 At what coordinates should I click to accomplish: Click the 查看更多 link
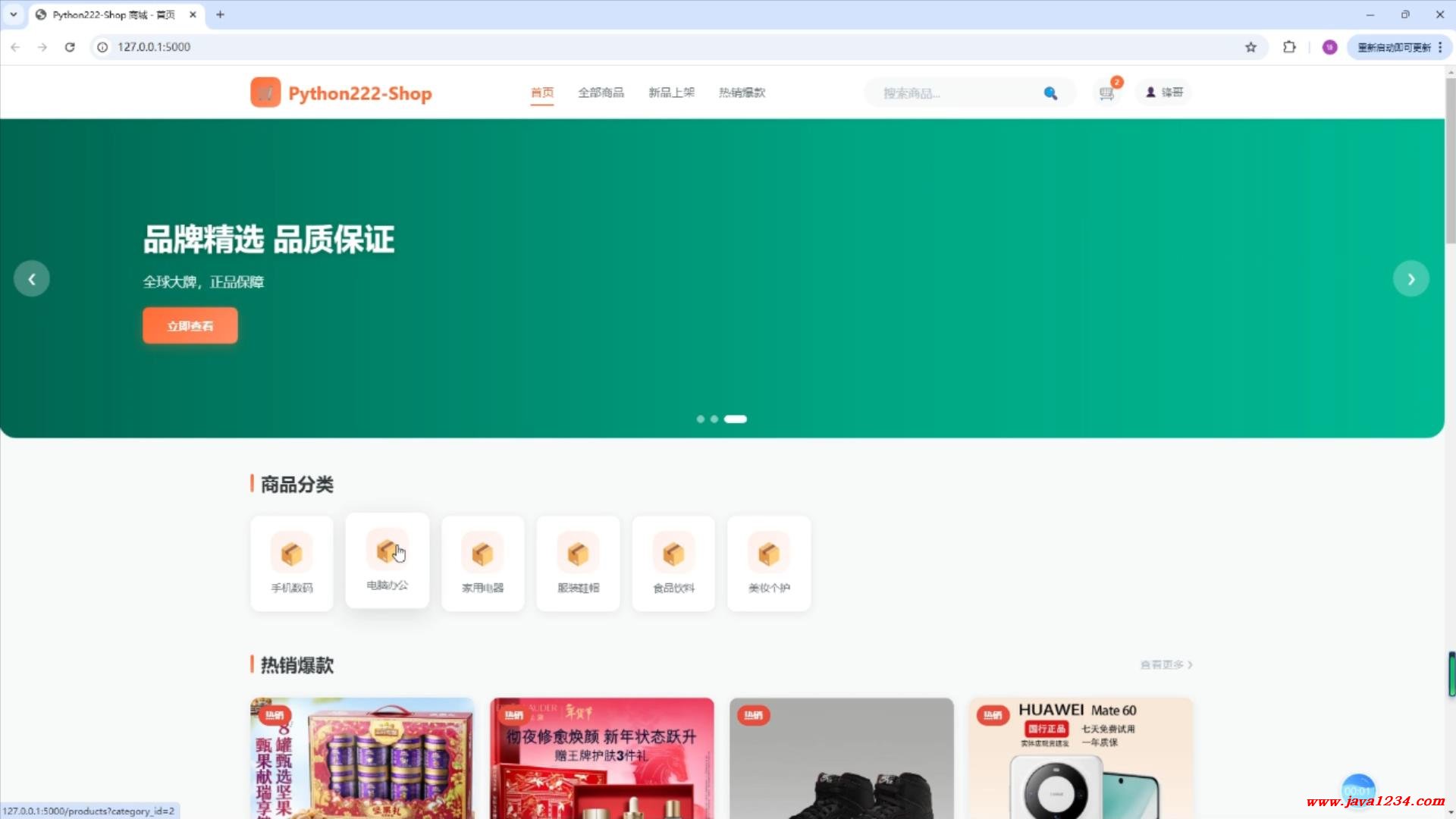(1166, 664)
